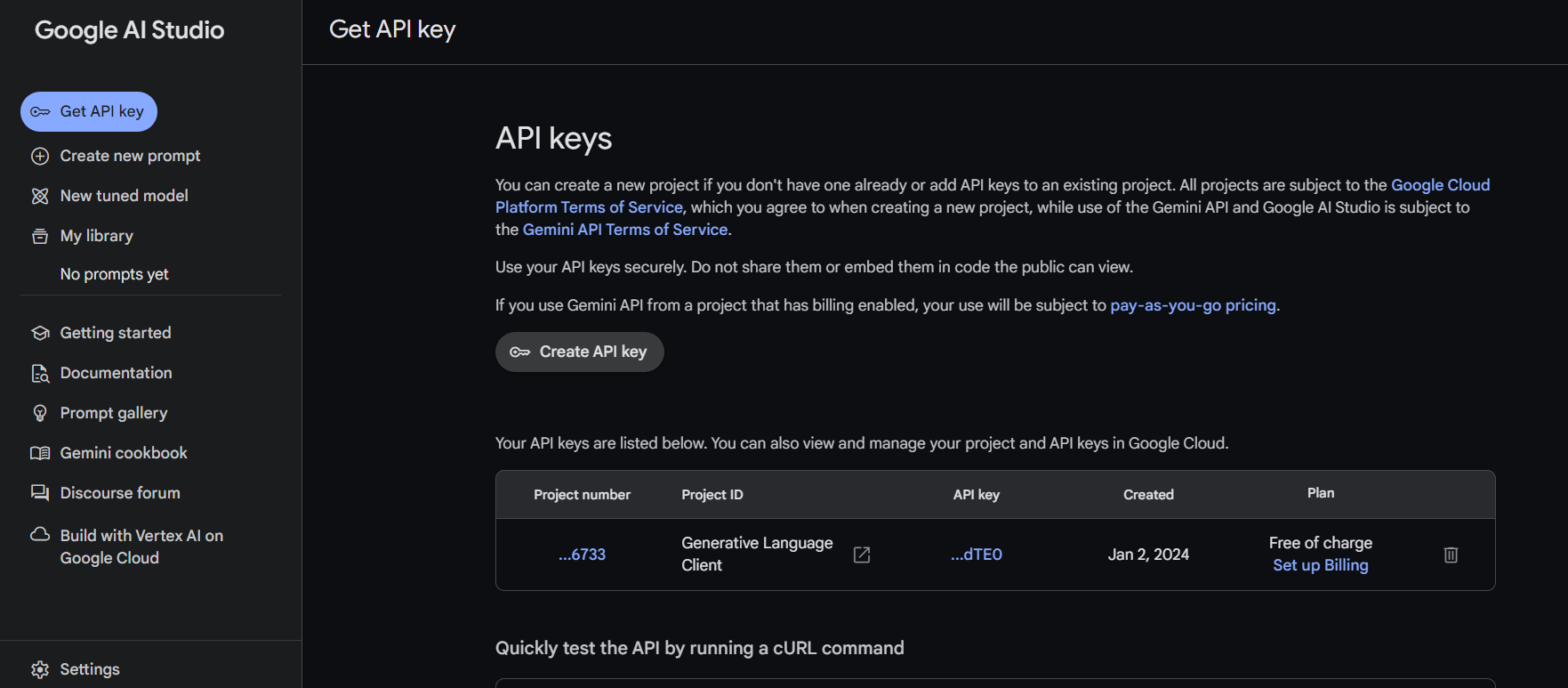Go to Getting started
Image resolution: width=1568 pixels, height=688 pixels.
click(116, 333)
